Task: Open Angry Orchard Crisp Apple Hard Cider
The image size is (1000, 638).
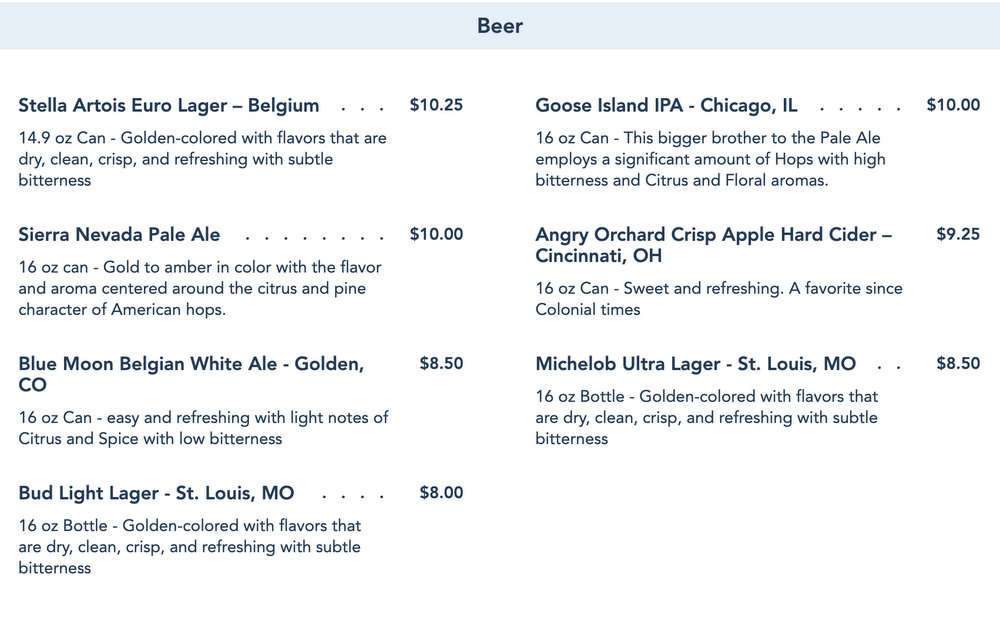Action: point(713,245)
